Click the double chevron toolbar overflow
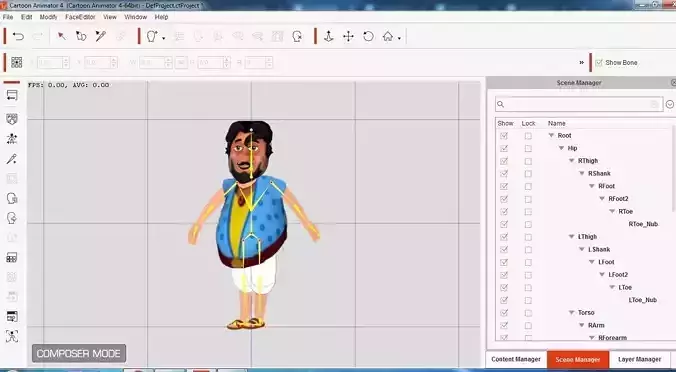The image size is (676, 372). pos(582,63)
